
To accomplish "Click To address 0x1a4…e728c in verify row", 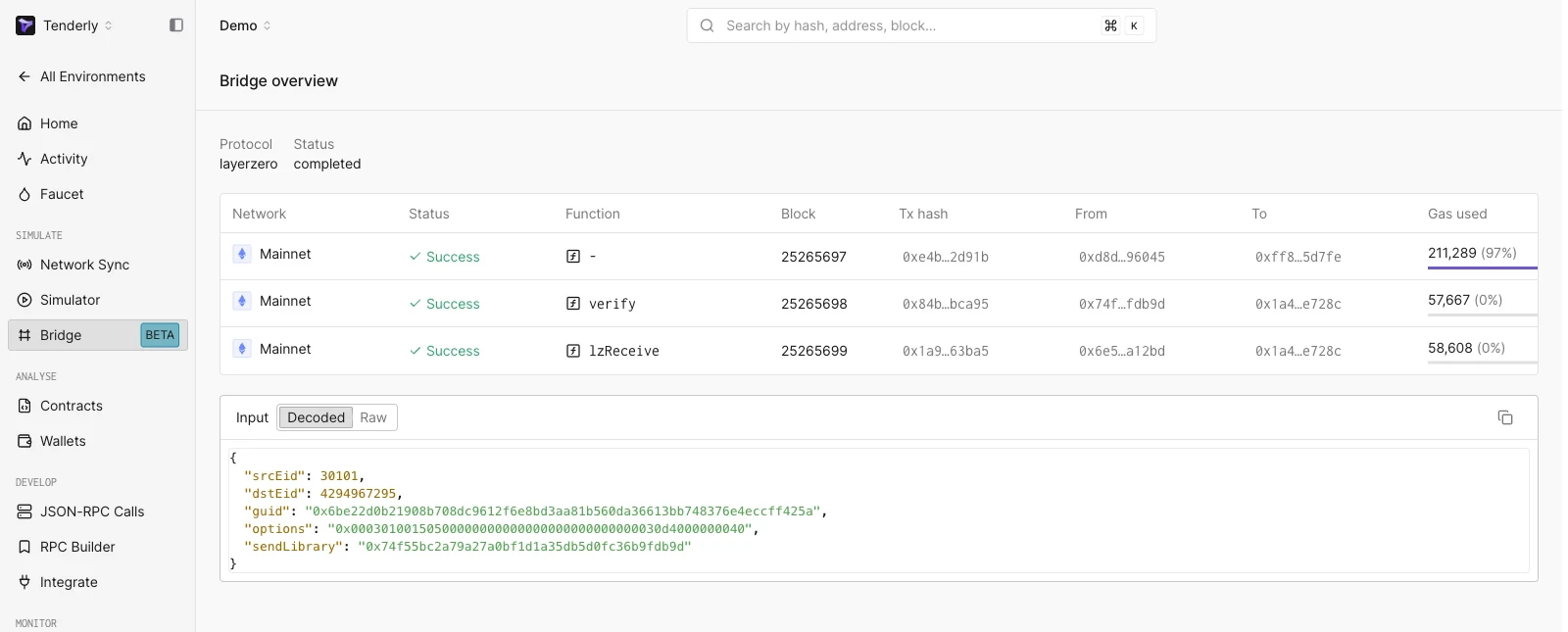I will (x=1298, y=304).
